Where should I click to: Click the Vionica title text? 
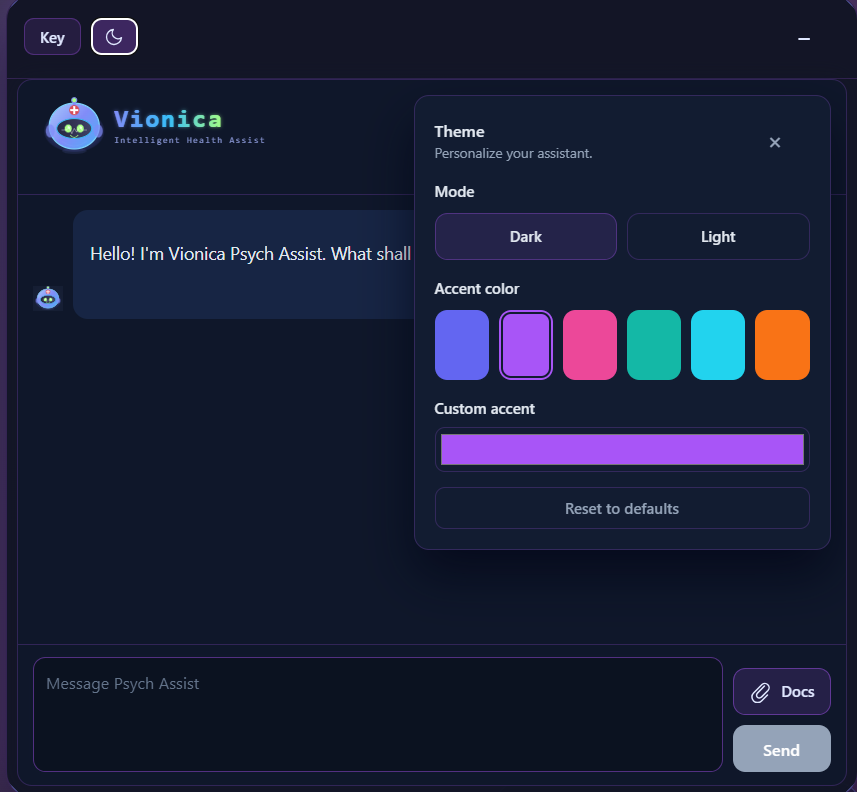tap(168, 119)
